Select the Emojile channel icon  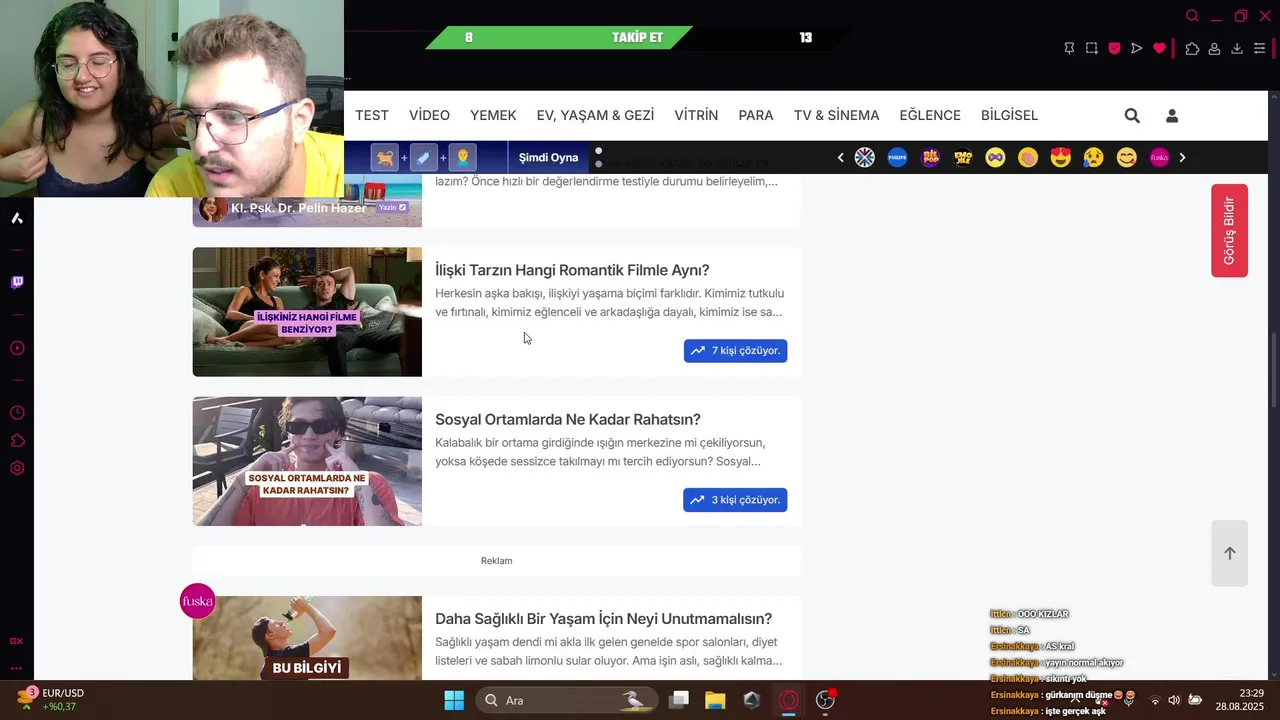[x=963, y=157]
